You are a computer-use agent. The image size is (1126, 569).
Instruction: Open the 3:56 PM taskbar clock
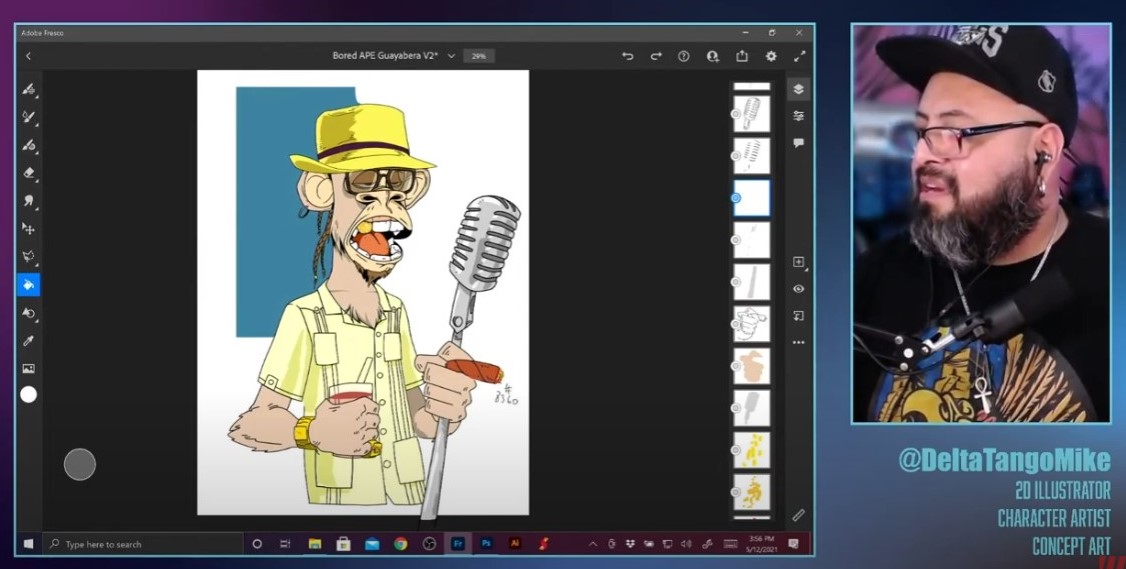[760, 543]
